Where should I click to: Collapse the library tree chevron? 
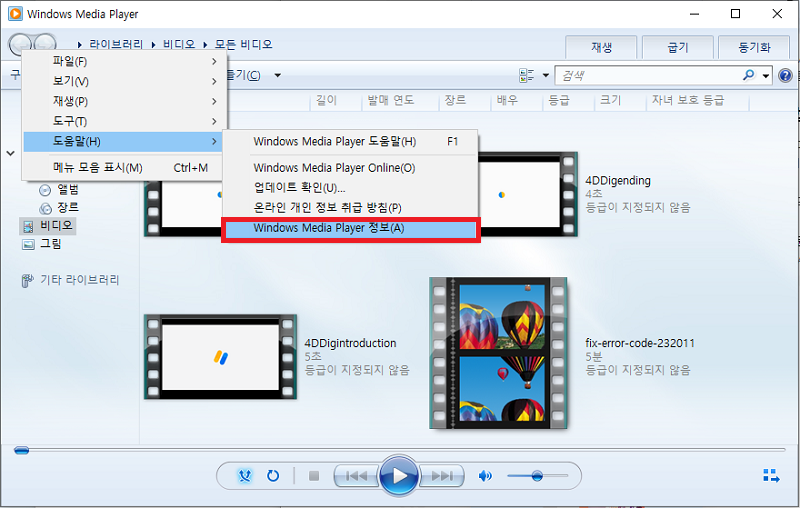[10, 153]
